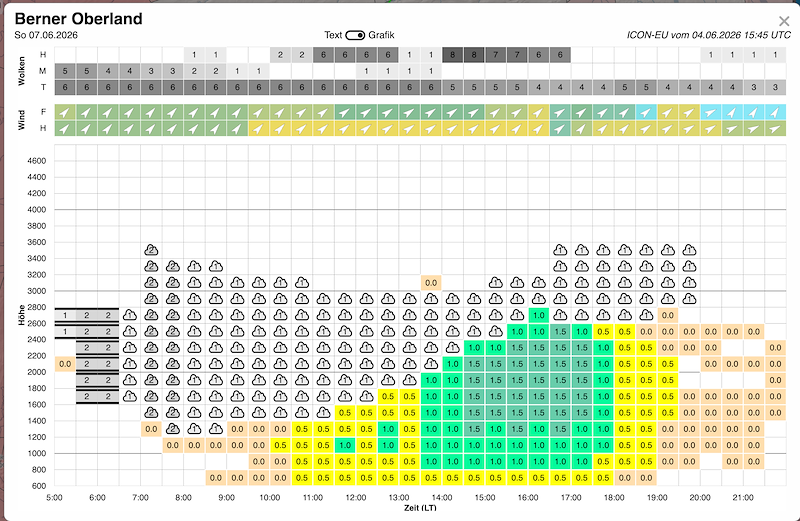This screenshot has height=521, width=800.
Task: Click the Wolken H cell '2' at 10:00
Action: (x=280, y=55)
